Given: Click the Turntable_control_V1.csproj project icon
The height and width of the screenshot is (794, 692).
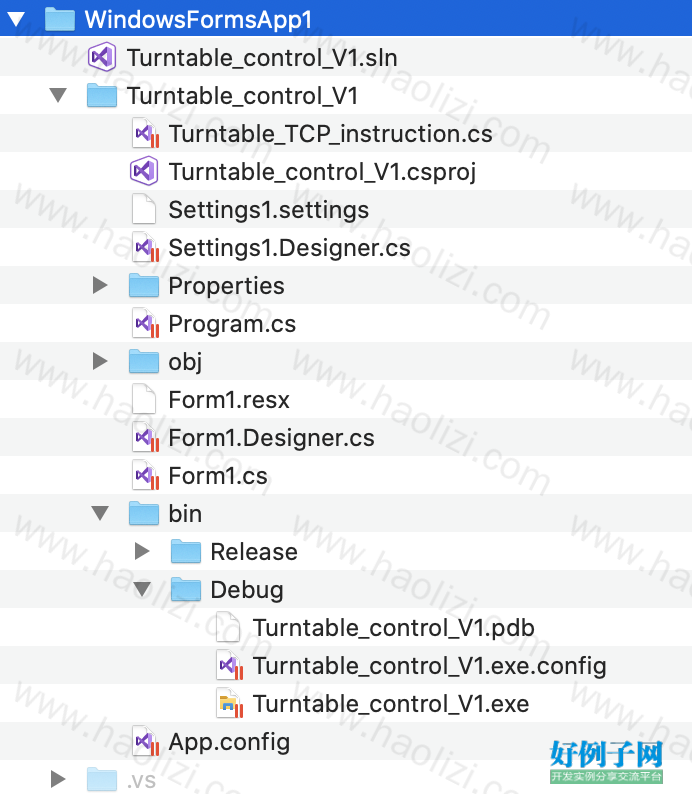Looking at the screenshot, I should (x=144, y=171).
